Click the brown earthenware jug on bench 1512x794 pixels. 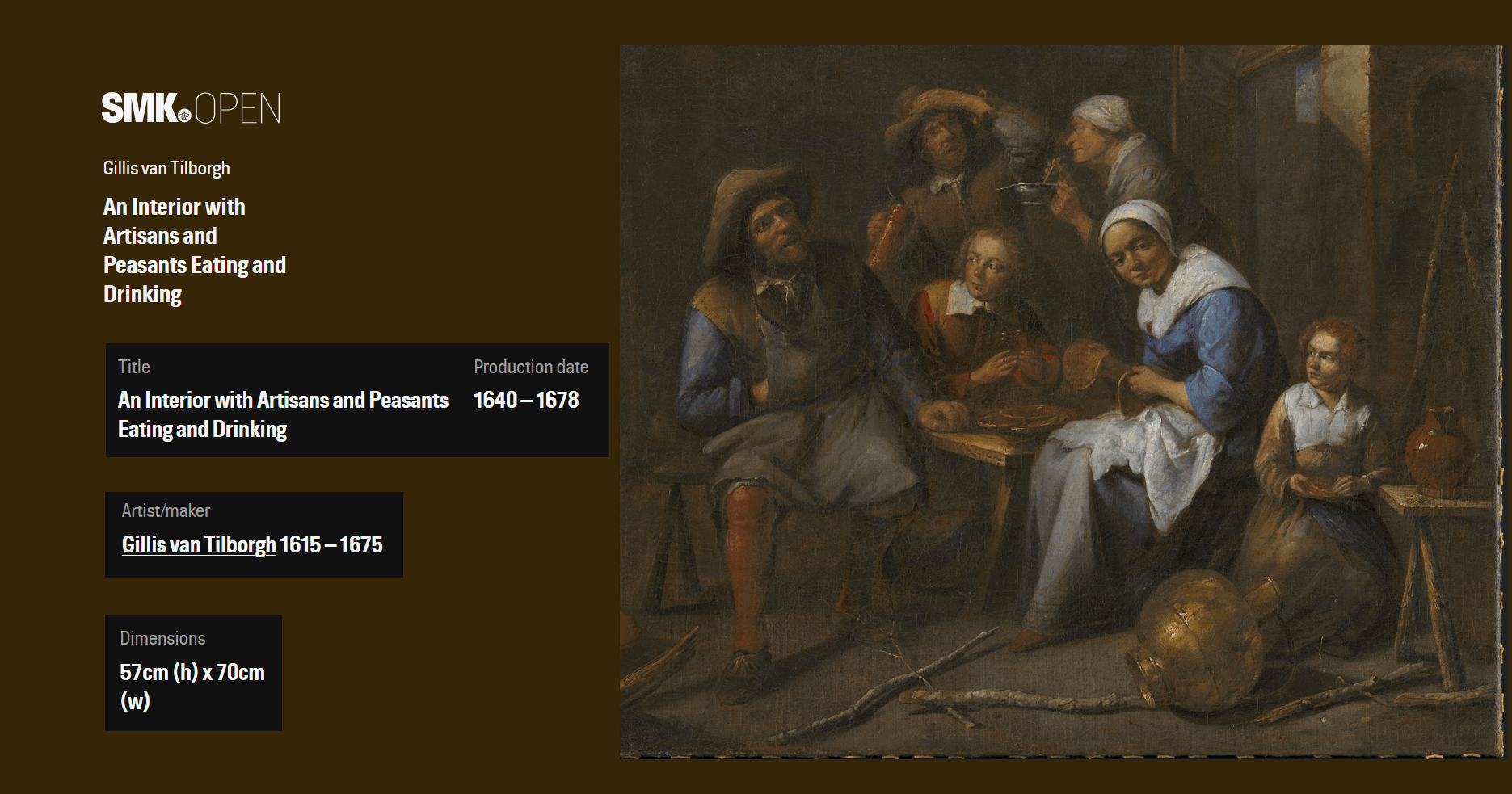1438,451
